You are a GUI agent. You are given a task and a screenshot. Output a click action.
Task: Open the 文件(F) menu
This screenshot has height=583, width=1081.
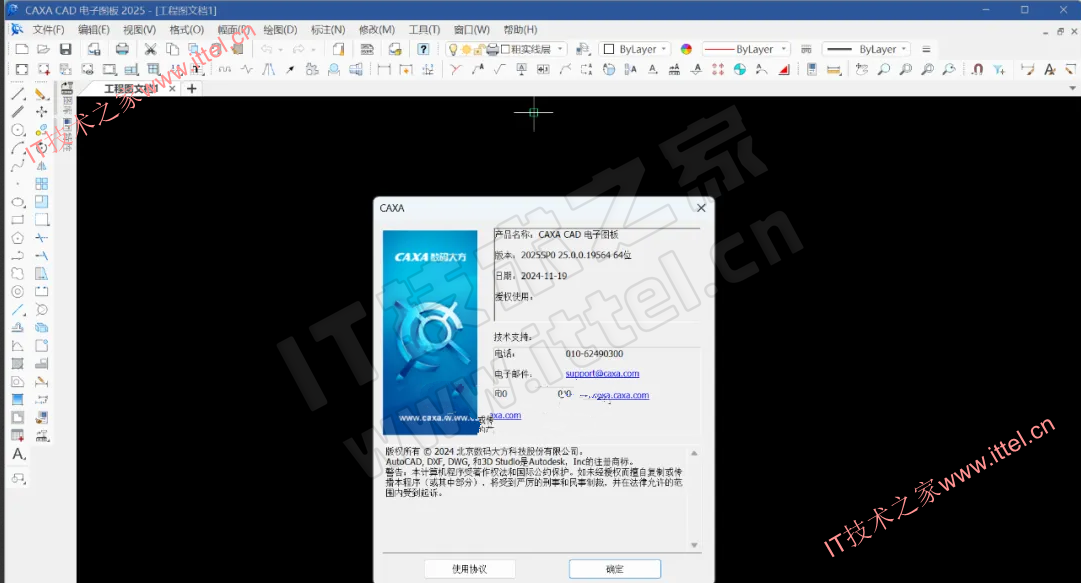pyautogui.click(x=48, y=30)
